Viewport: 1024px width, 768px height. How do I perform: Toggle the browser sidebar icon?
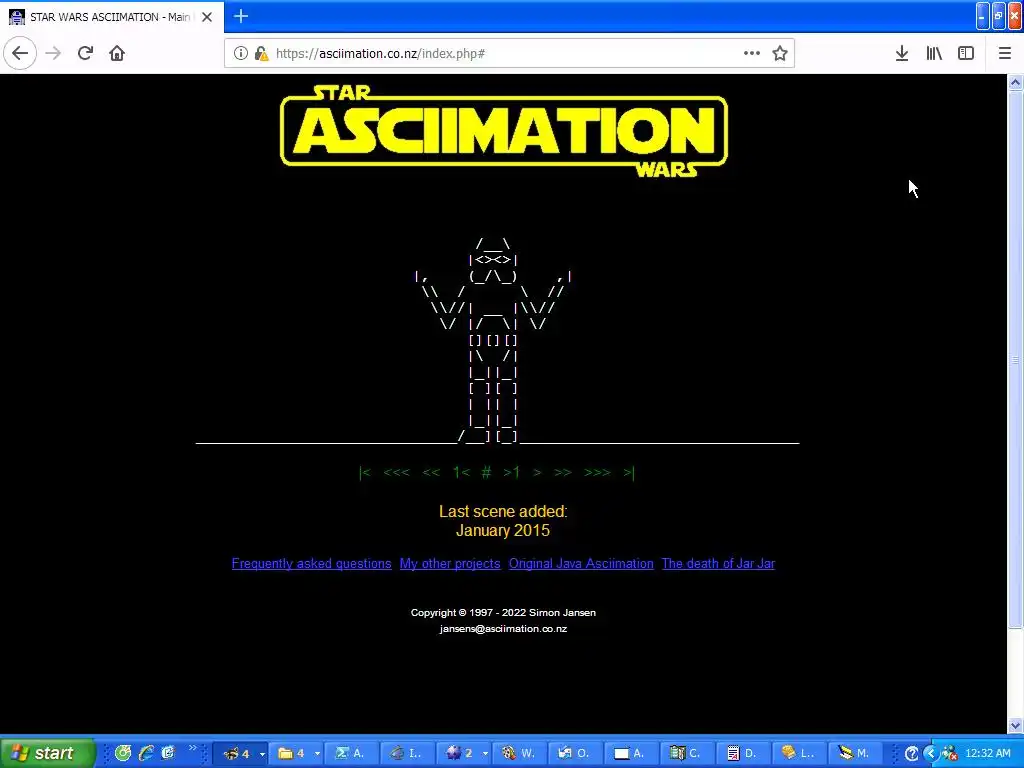966,53
